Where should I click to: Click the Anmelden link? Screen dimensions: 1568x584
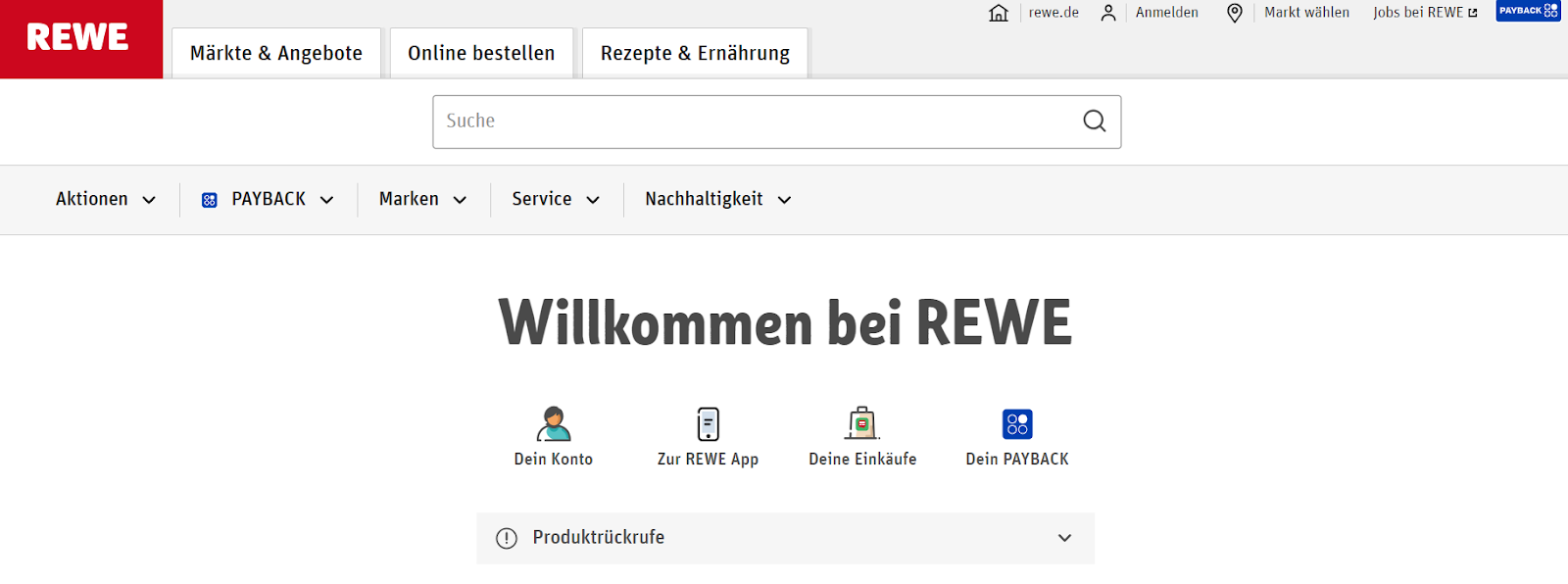1166,13
